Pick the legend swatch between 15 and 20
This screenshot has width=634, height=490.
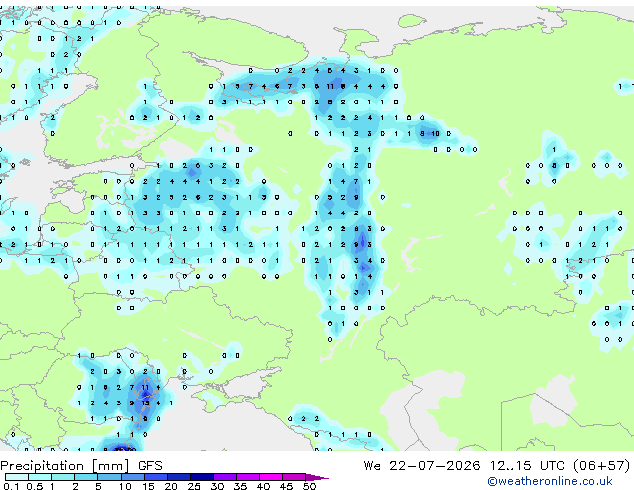tap(156, 477)
